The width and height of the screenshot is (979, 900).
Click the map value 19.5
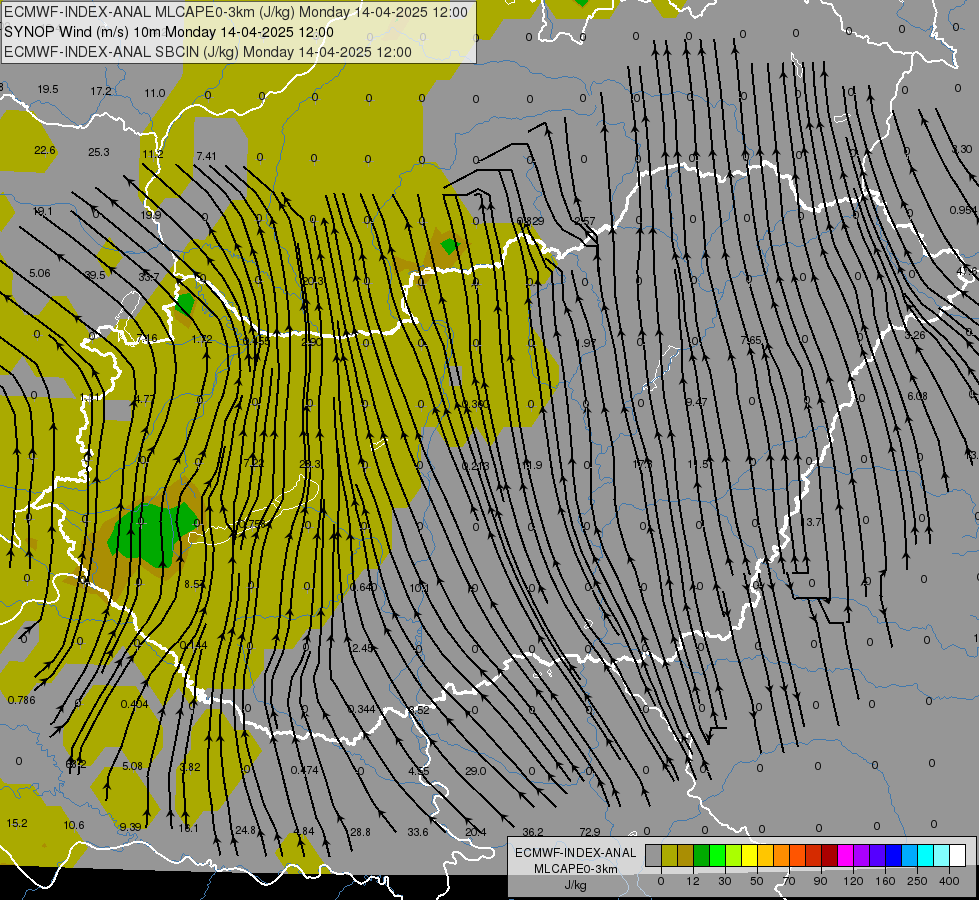click(x=47, y=89)
